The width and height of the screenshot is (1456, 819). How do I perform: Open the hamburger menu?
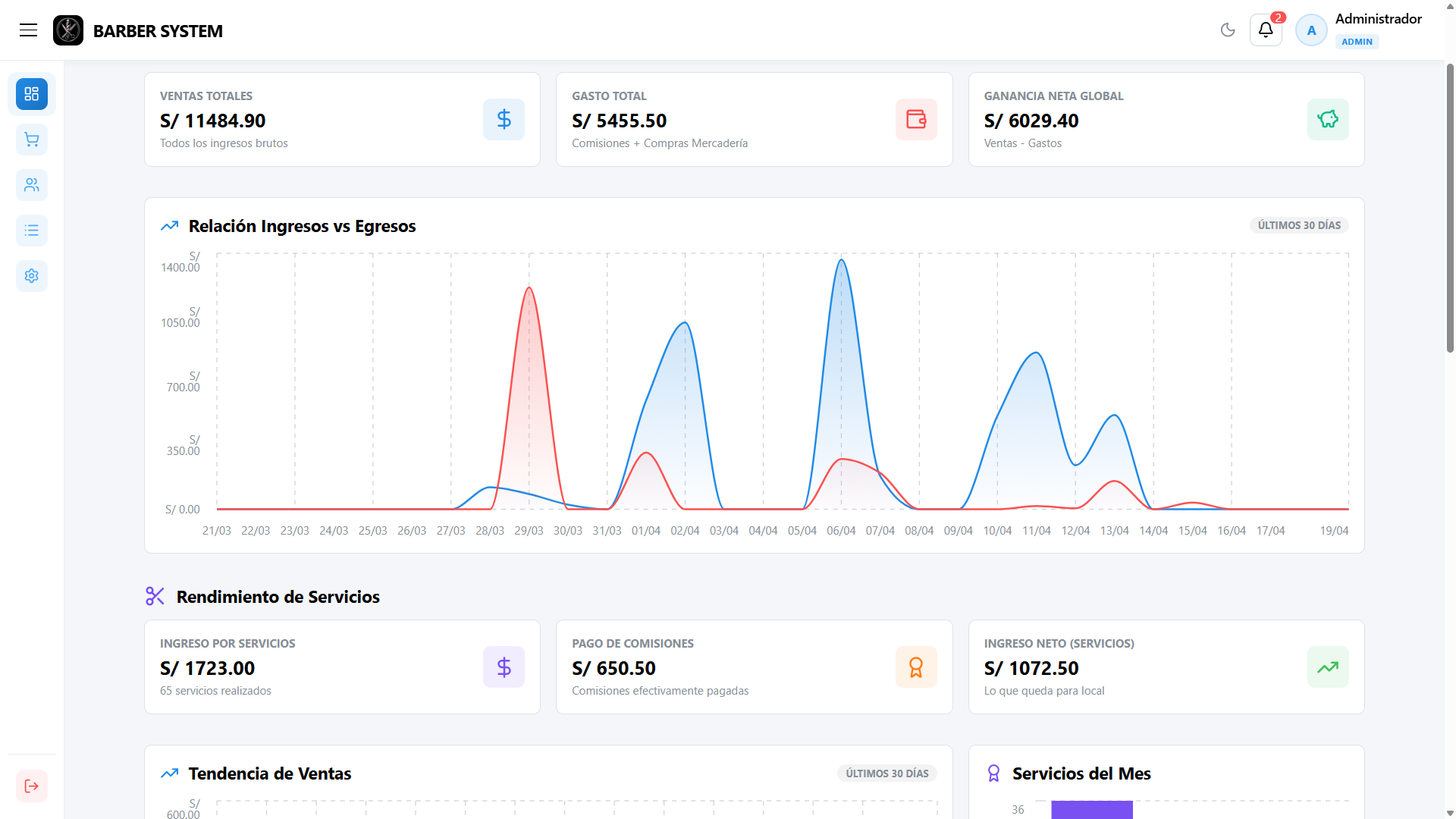click(x=28, y=30)
